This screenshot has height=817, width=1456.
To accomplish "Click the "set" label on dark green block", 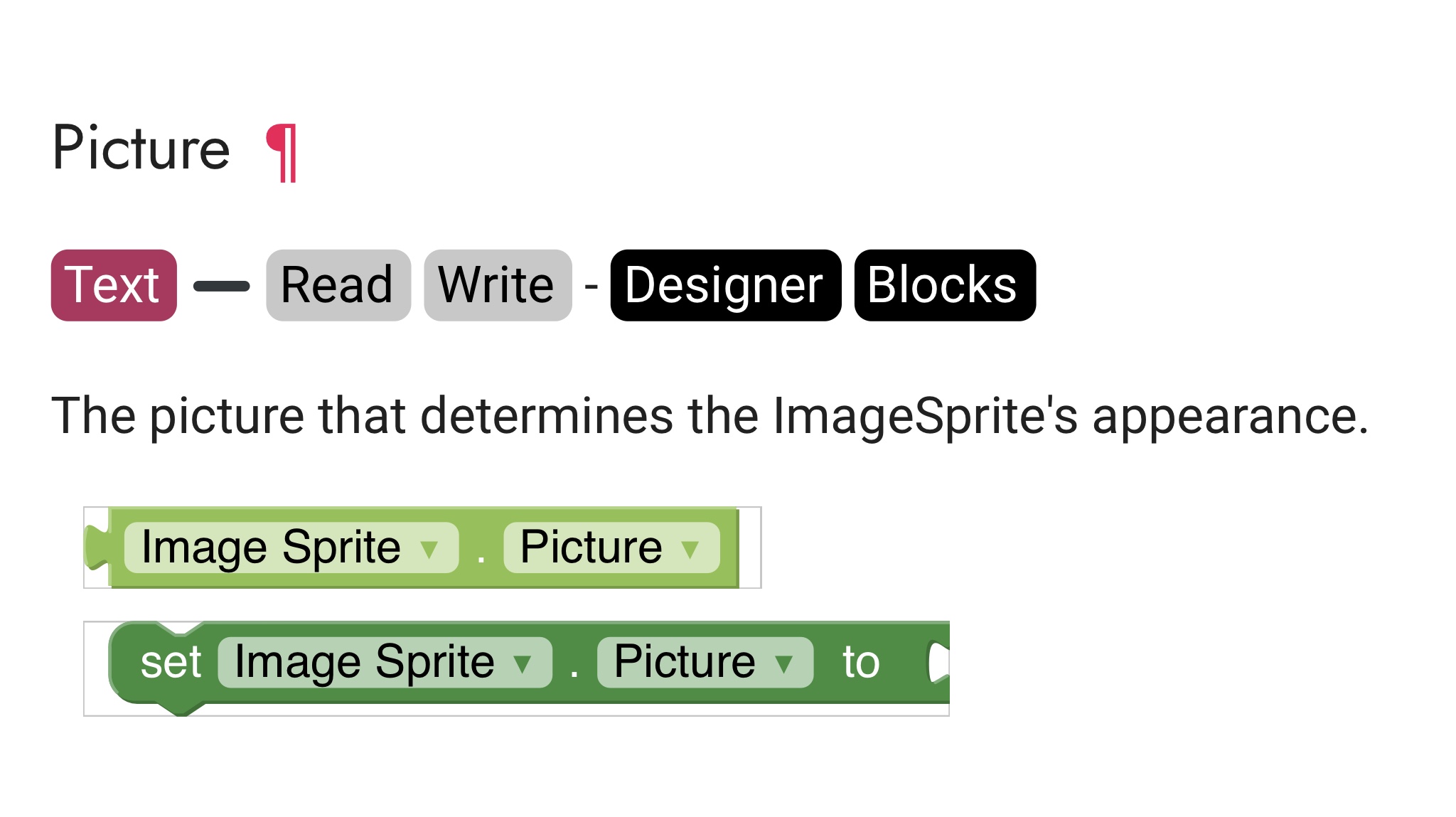I will point(171,663).
